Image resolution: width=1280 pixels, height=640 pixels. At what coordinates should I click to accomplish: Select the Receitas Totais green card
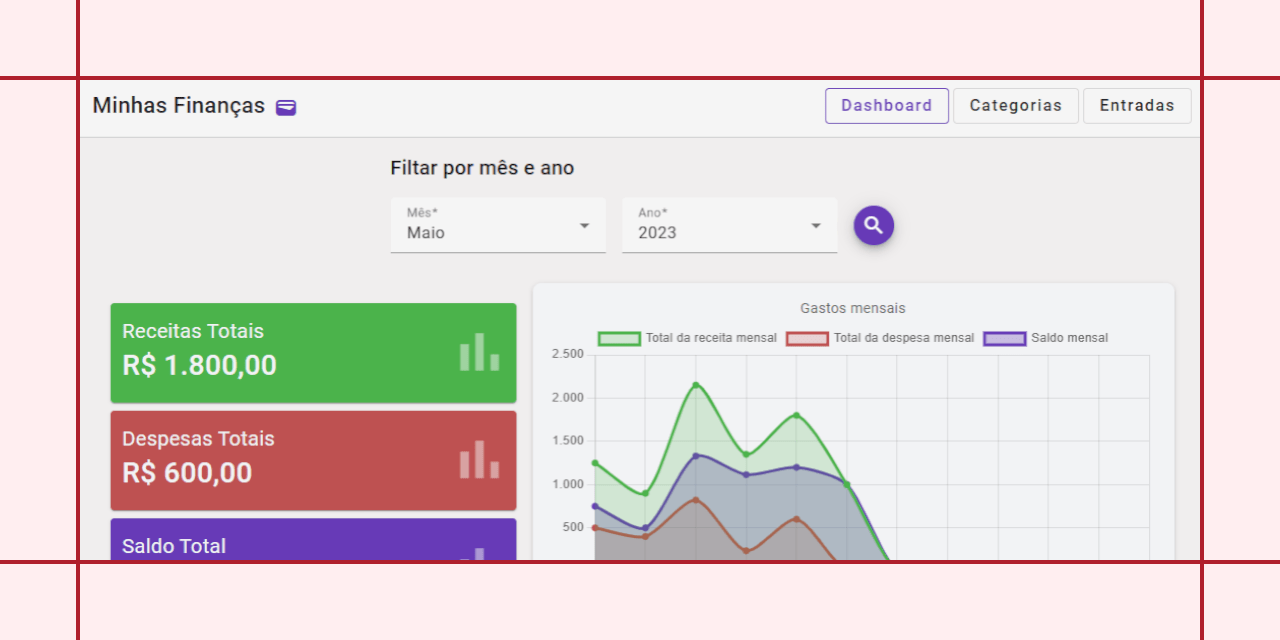313,353
